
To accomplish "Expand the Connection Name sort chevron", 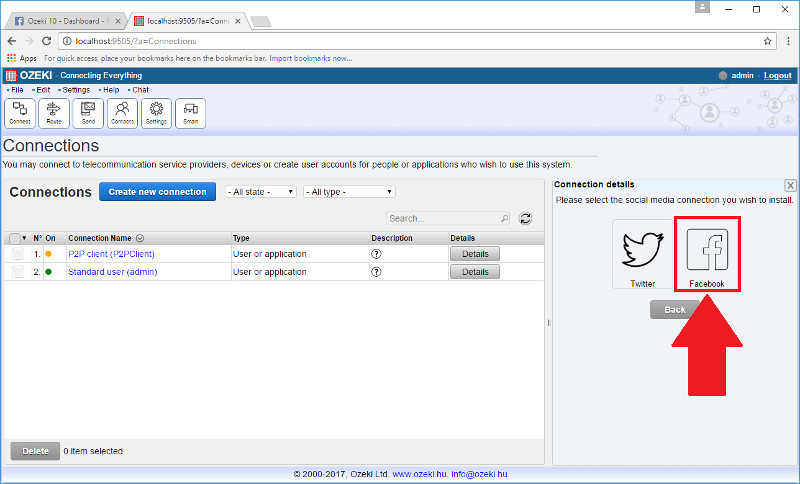I will point(139,238).
